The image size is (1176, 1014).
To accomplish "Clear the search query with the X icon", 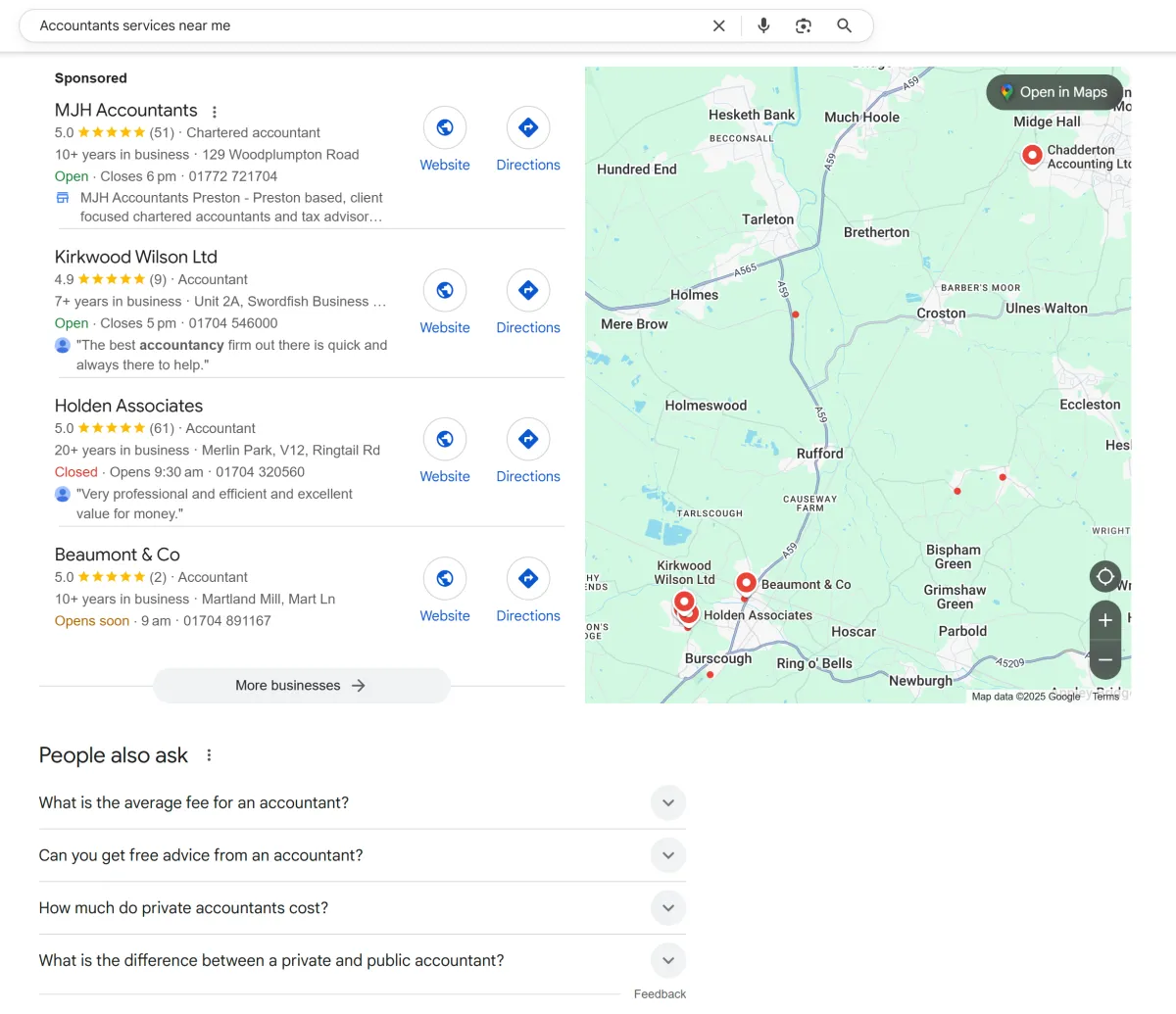I will click(718, 25).
